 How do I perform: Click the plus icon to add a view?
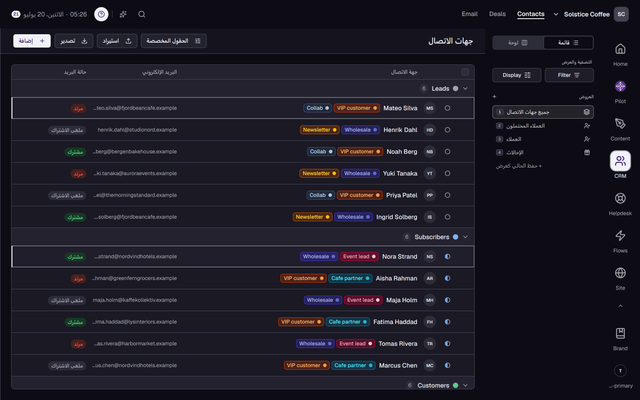tap(494, 97)
